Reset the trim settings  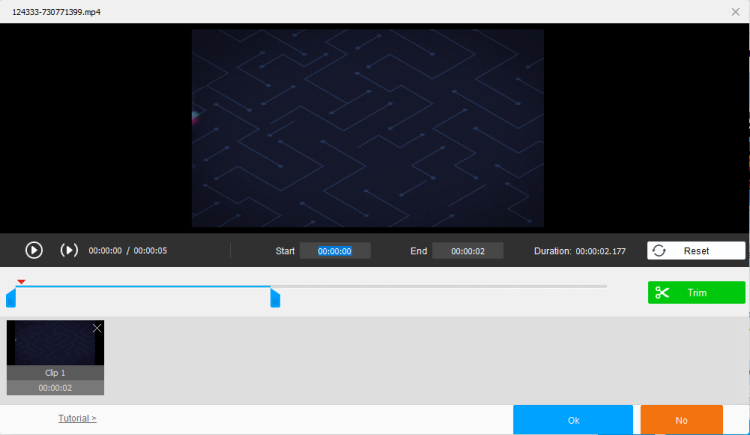pos(696,250)
